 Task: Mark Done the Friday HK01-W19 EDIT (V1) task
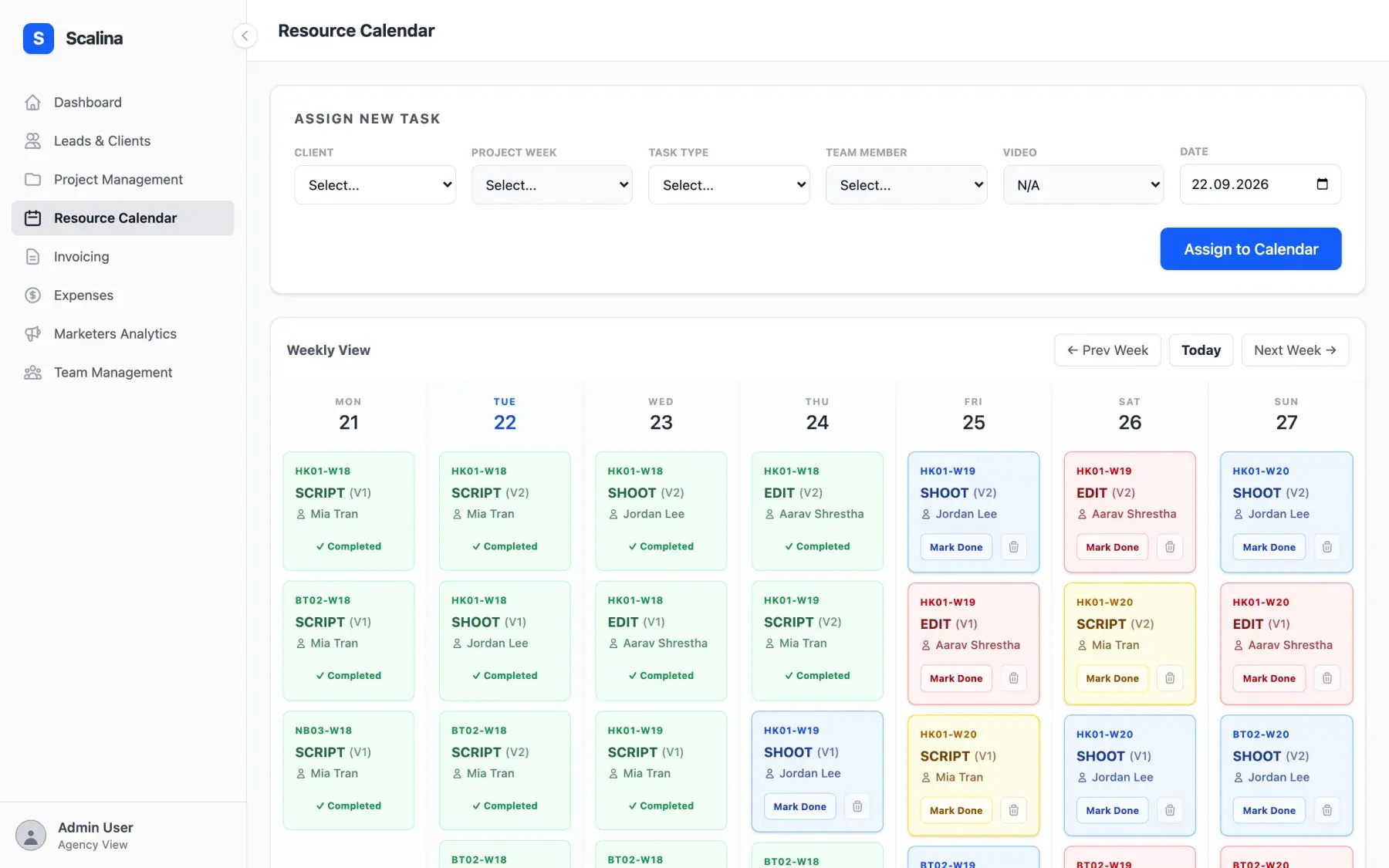tap(956, 678)
